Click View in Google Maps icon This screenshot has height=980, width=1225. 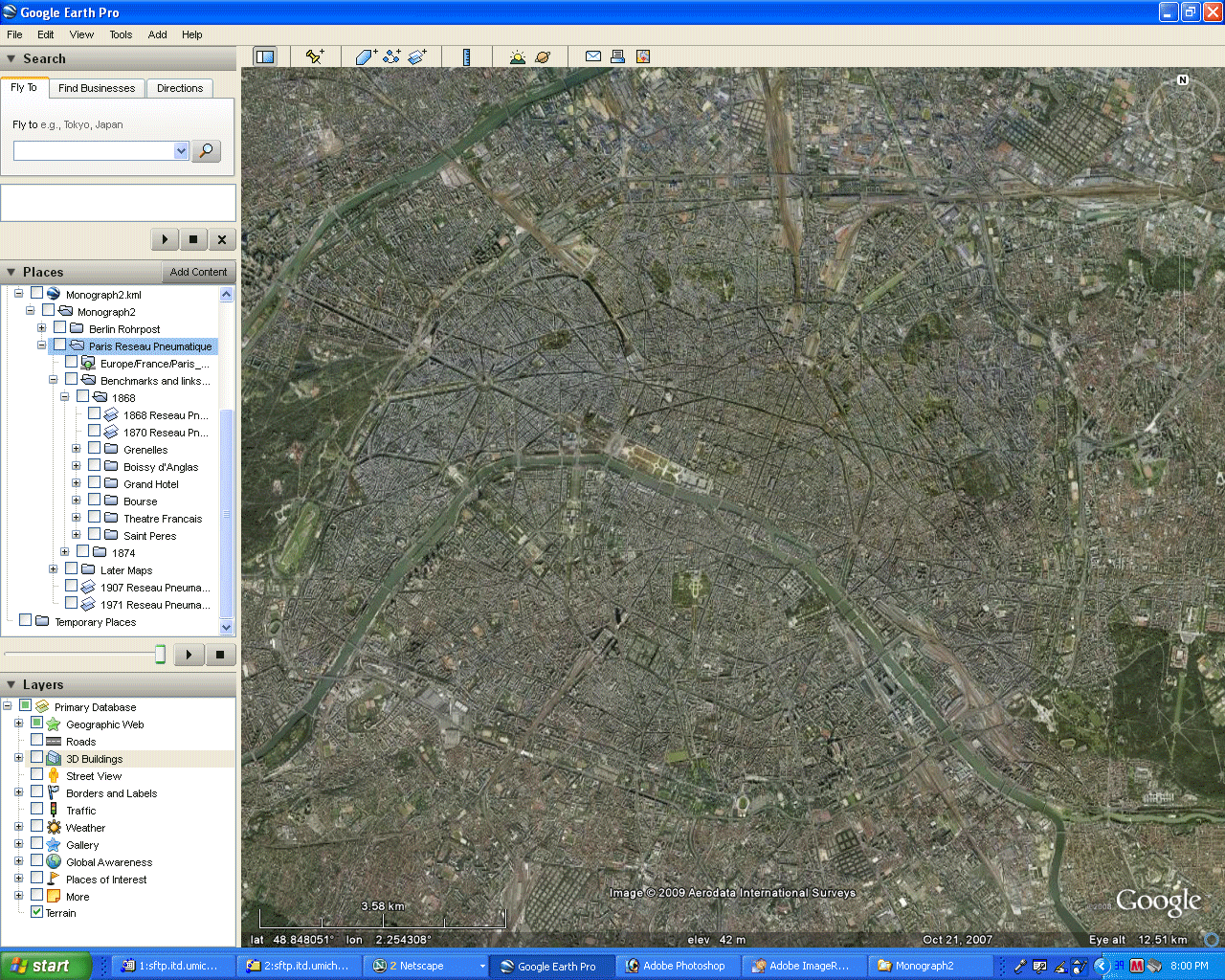point(643,56)
